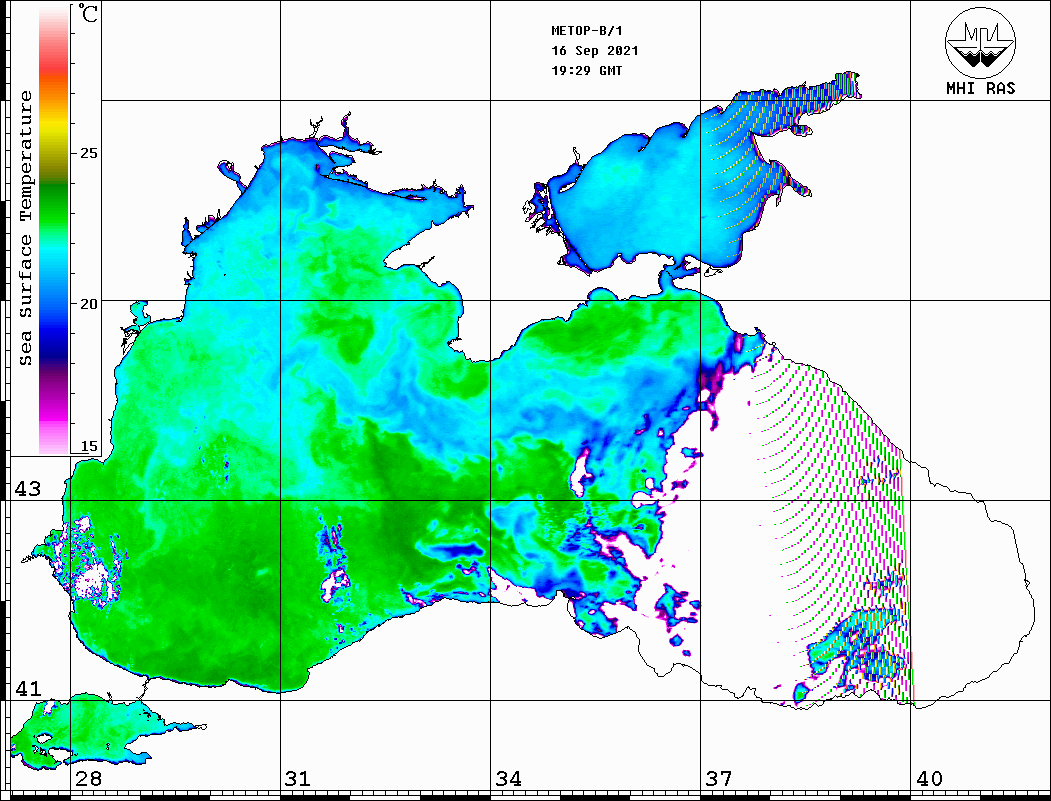Click the longitude label 34
Viewport: 1051px width, 801px height.
pyautogui.click(x=508, y=778)
